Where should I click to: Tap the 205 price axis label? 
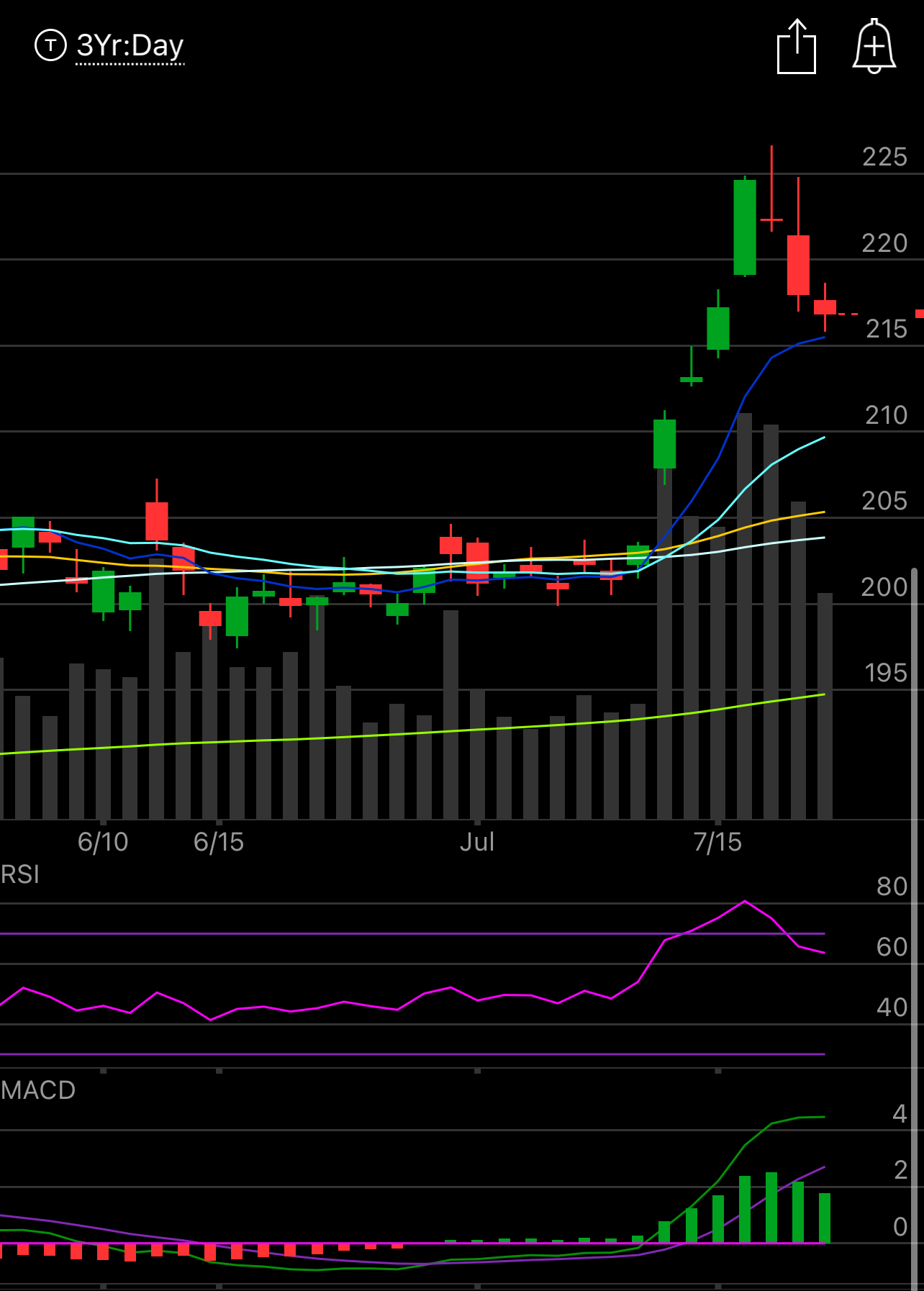(x=884, y=501)
